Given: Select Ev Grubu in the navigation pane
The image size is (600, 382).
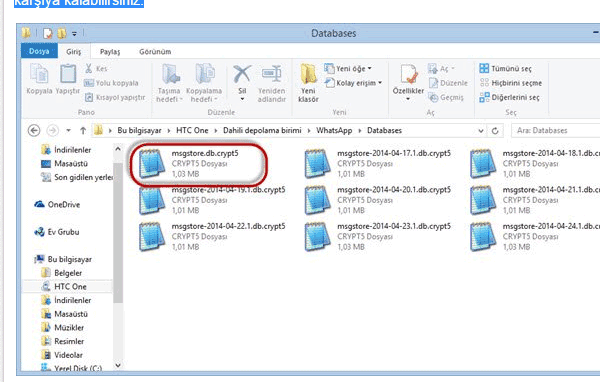Looking at the screenshot, I should 57,232.
